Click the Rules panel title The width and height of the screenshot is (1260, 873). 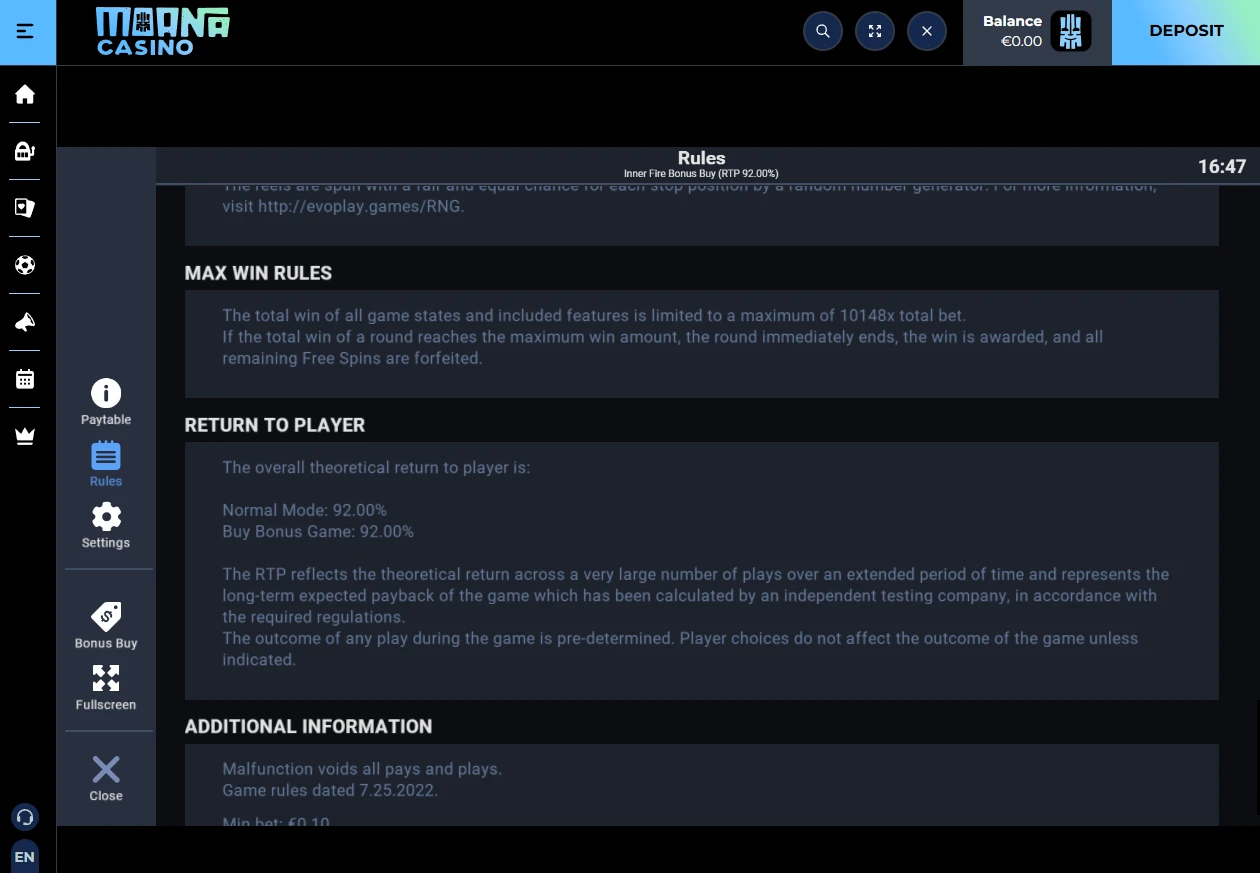pyautogui.click(x=701, y=158)
